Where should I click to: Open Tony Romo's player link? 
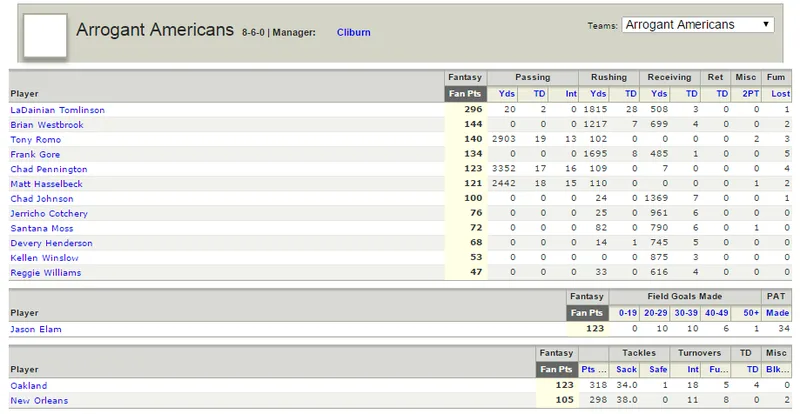tap(36, 139)
